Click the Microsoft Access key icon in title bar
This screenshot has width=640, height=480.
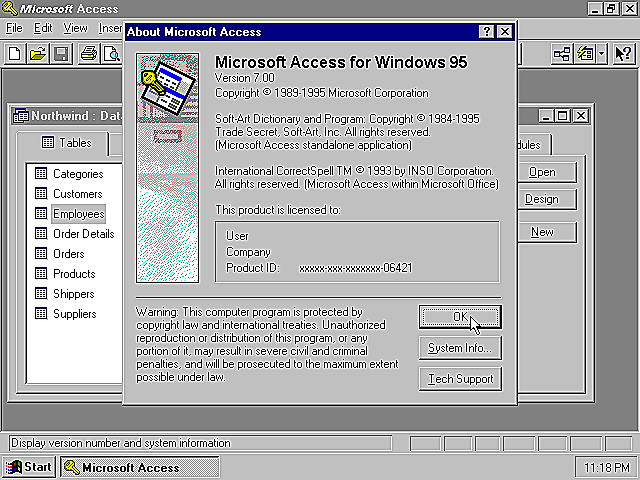click(x=9, y=8)
